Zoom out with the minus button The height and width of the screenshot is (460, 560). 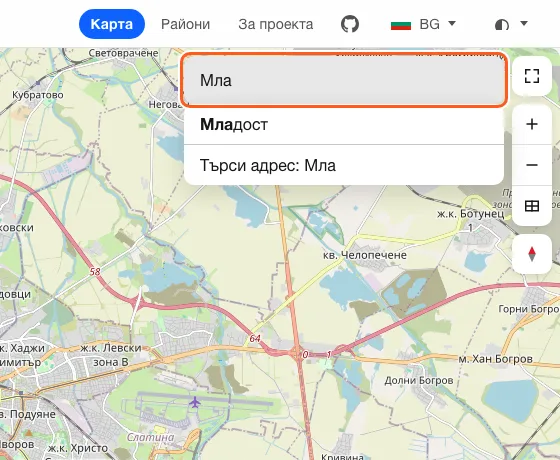point(532,165)
